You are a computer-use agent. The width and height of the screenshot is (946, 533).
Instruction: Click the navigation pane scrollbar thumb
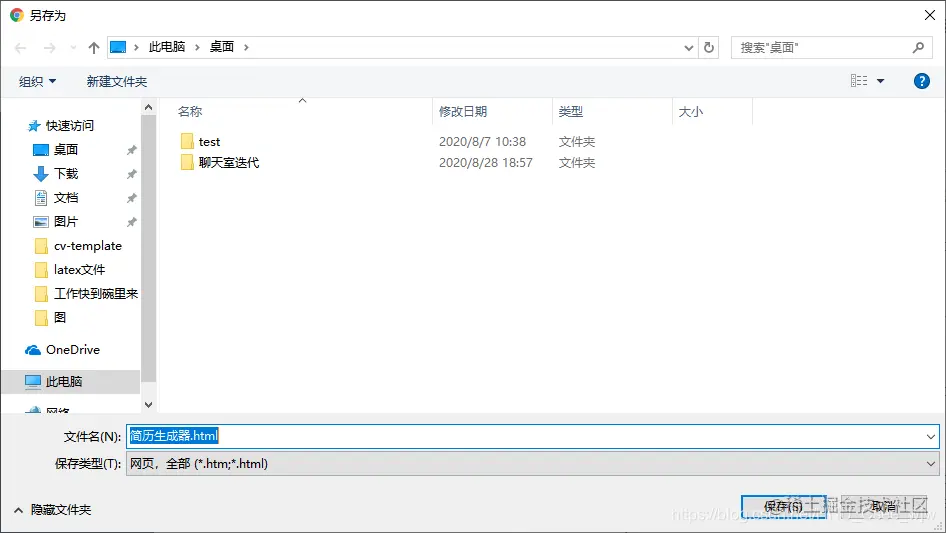pyautogui.click(x=148, y=249)
